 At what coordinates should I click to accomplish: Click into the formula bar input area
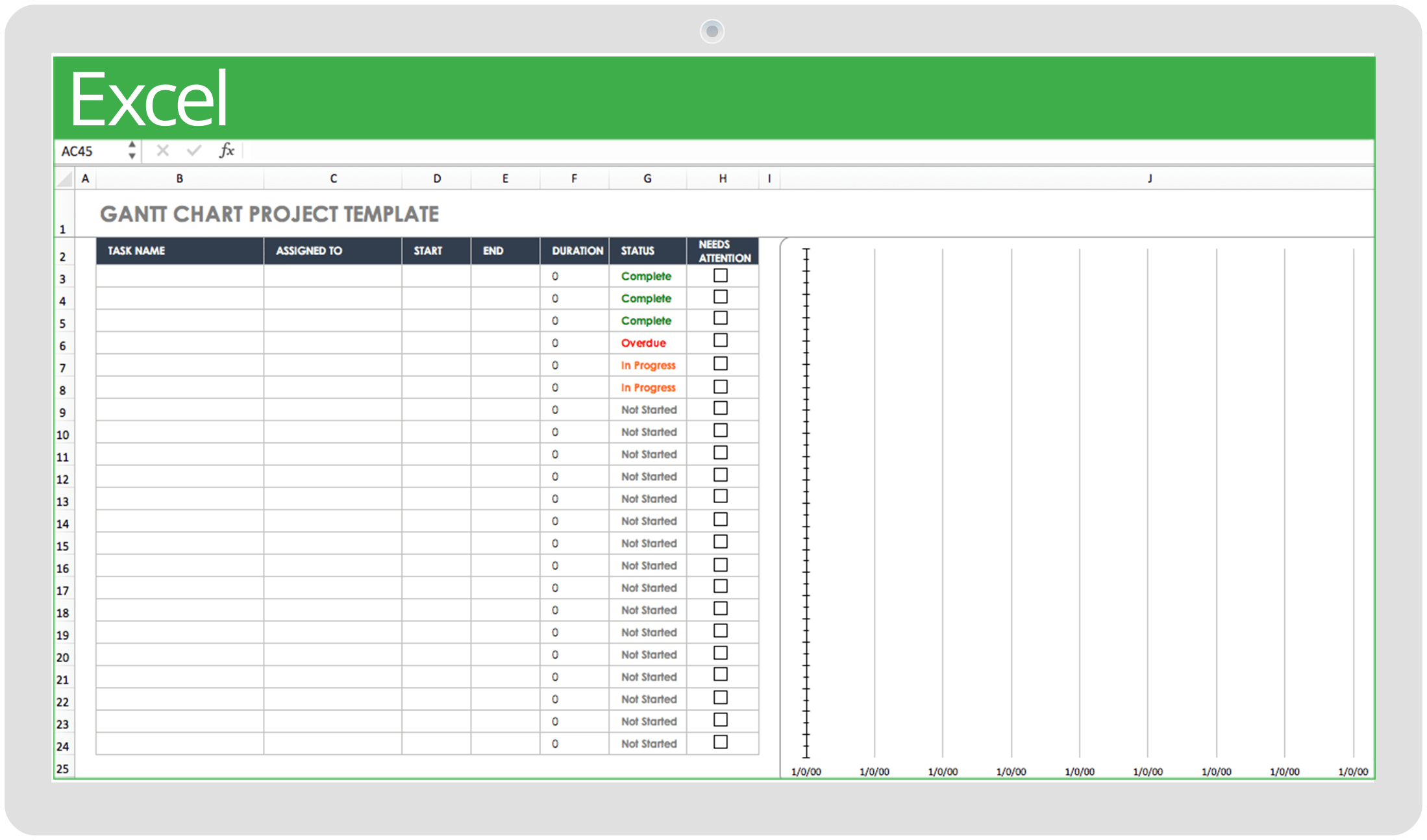point(779,151)
